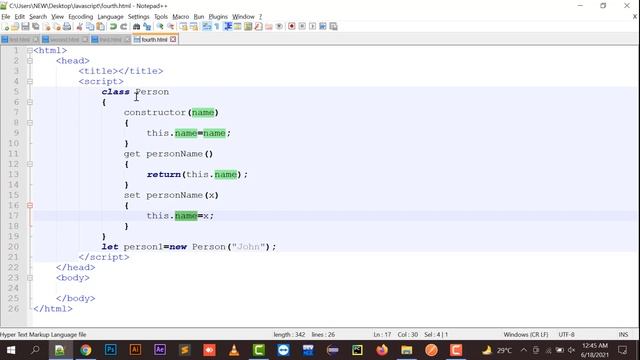This screenshot has height=360, width=640.
Task: Click the Function List toolbar icon
Action: (x=258, y=27)
